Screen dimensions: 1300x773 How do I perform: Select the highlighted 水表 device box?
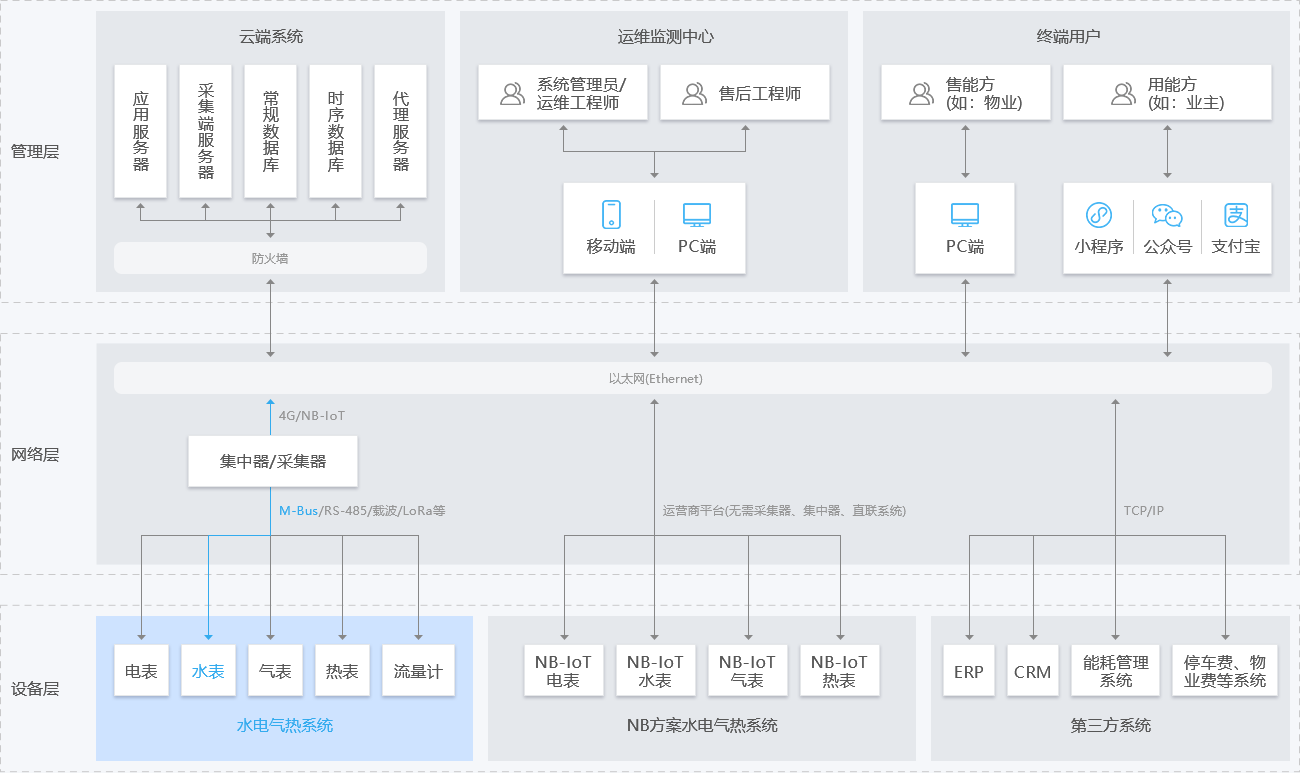pos(208,671)
